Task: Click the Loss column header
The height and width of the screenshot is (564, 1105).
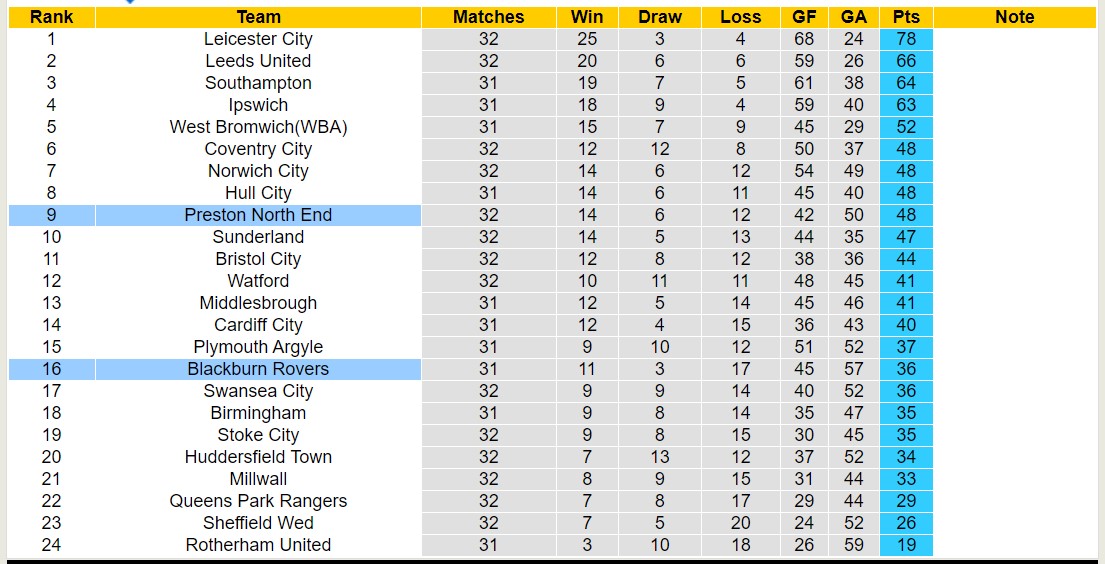Action: [740, 17]
